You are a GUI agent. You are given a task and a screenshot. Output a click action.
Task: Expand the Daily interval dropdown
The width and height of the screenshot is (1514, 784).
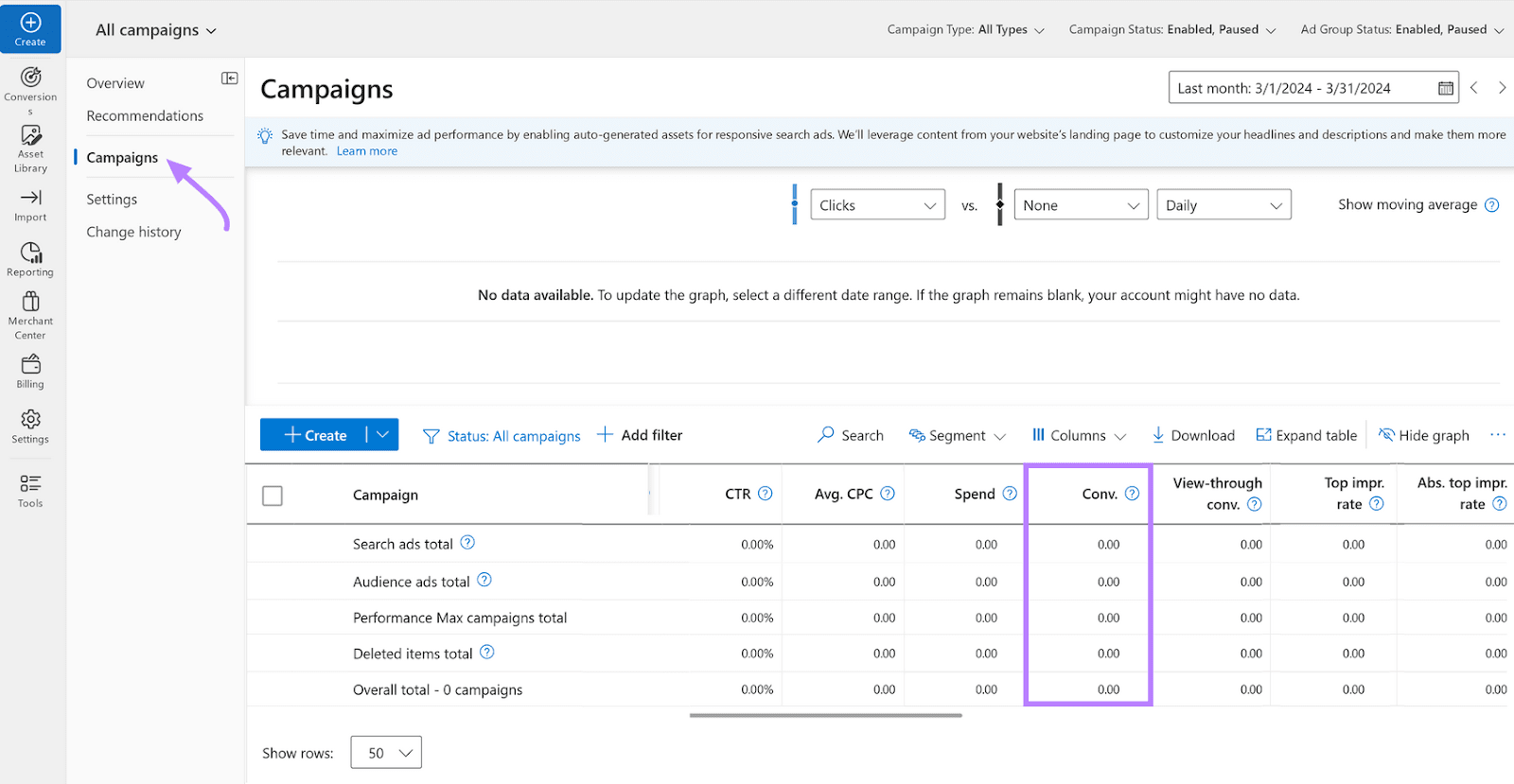click(x=1224, y=205)
